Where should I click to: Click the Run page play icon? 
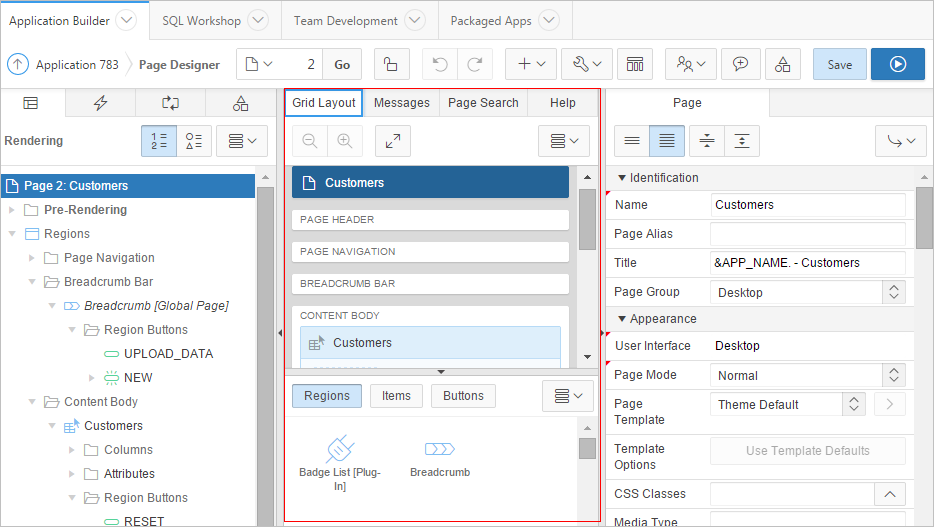point(897,64)
